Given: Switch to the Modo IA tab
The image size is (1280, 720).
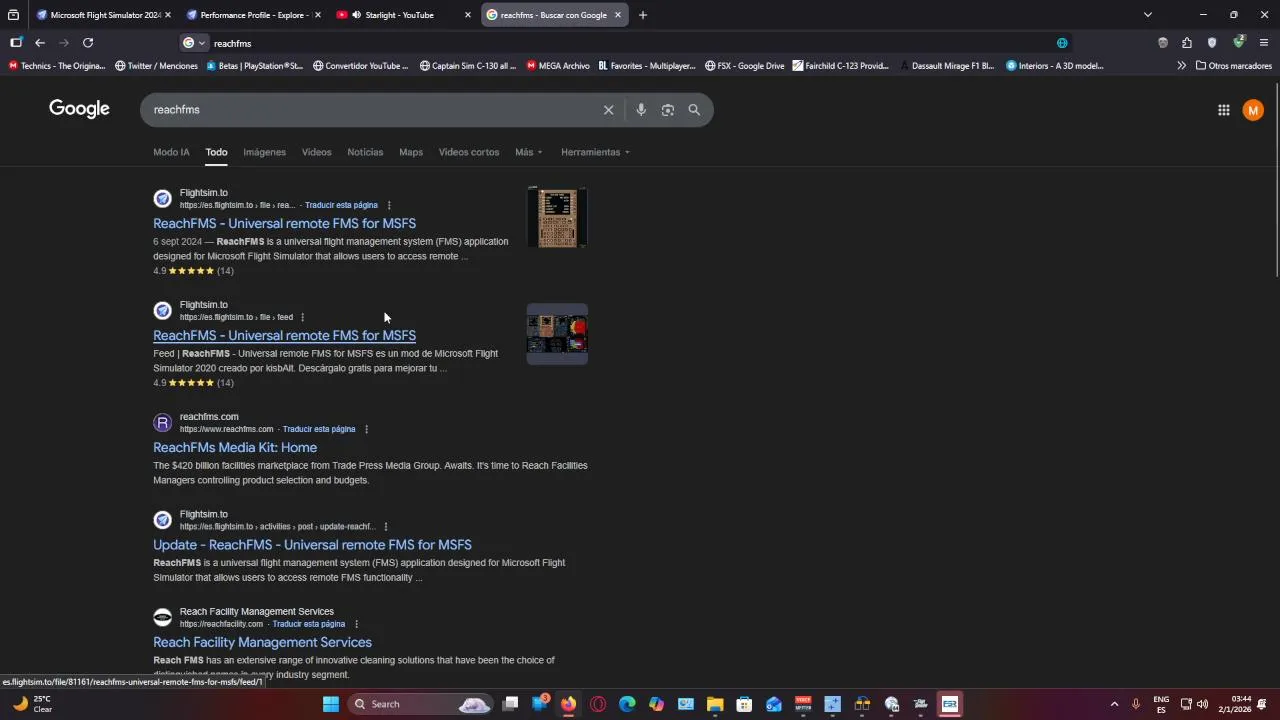Looking at the screenshot, I should tap(171, 152).
